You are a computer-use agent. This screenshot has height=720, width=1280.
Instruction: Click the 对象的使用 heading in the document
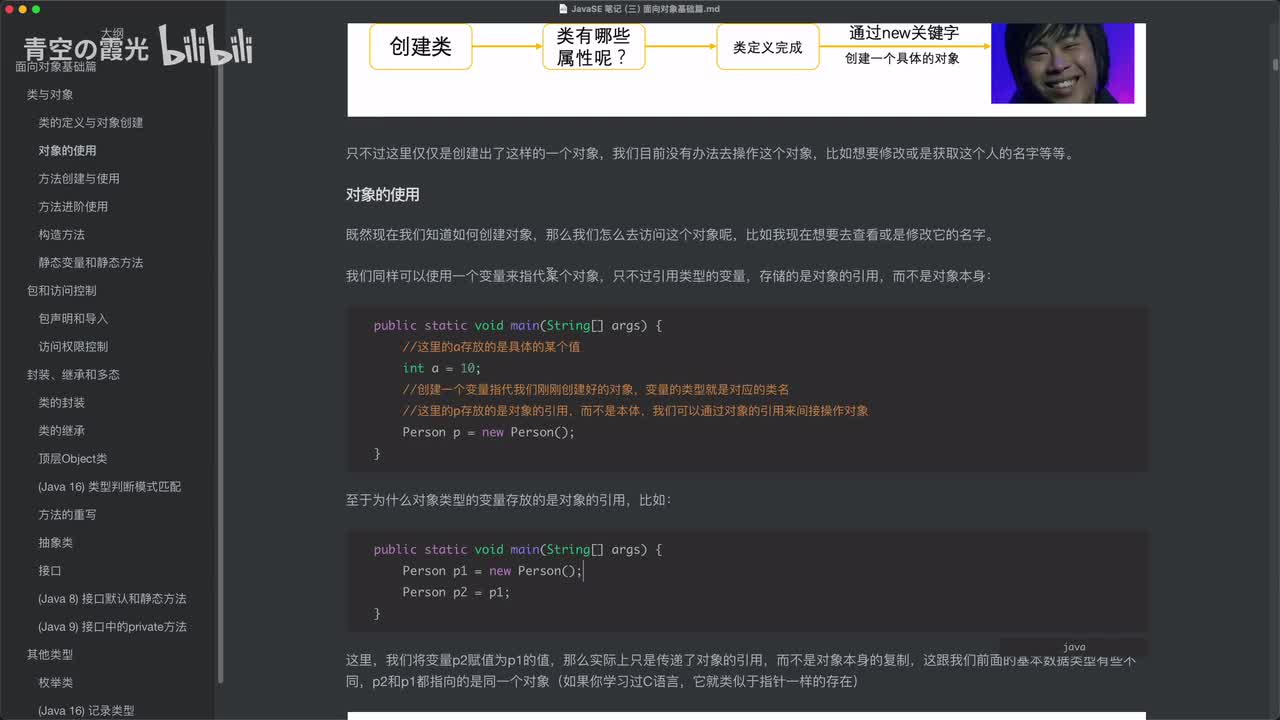(x=382, y=195)
